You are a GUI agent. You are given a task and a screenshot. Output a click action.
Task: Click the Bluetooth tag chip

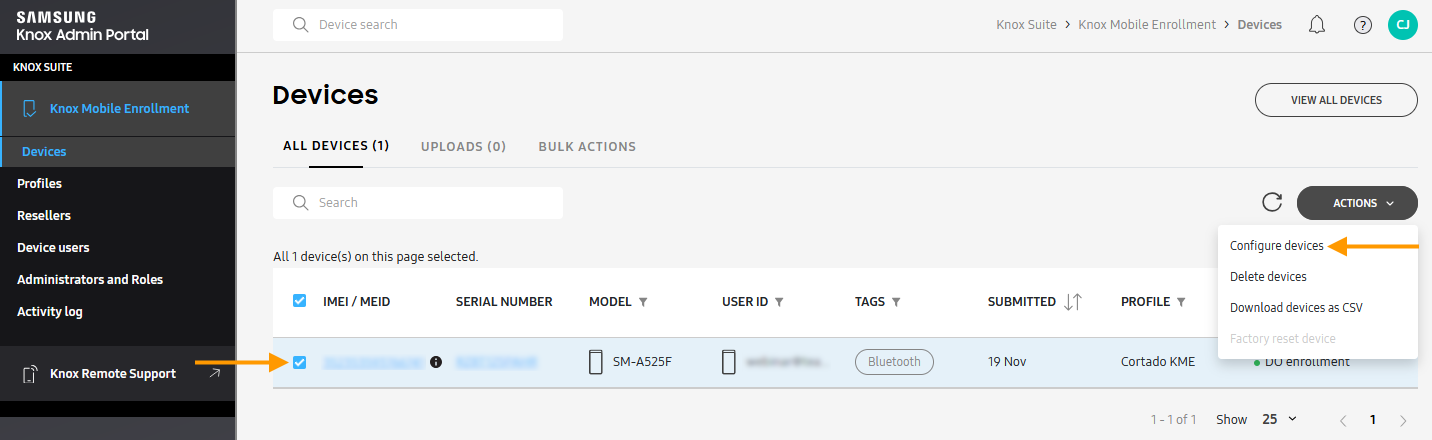(894, 362)
